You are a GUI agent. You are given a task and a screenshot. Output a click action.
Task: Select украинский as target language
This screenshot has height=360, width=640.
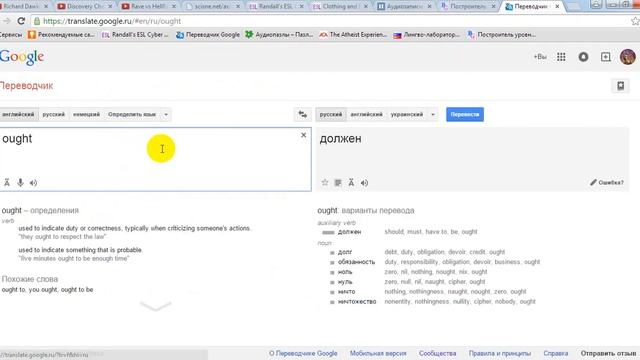[x=407, y=114]
